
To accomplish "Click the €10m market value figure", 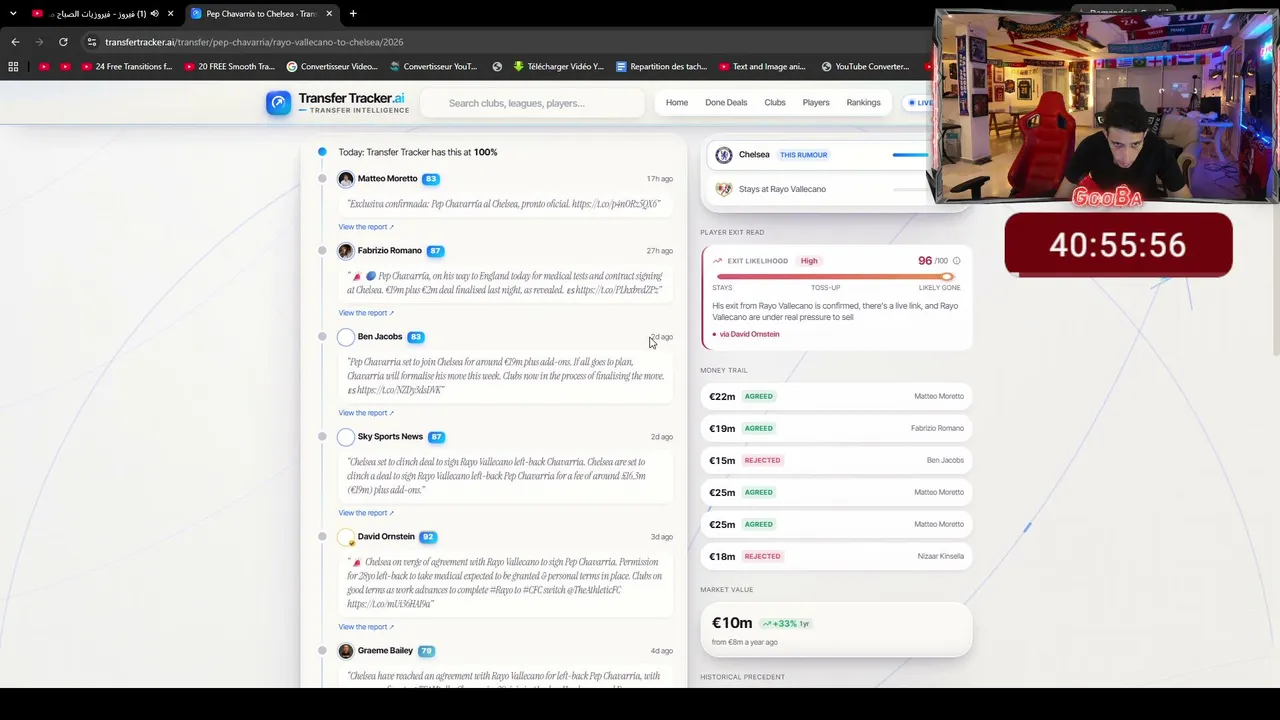I will point(732,623).
